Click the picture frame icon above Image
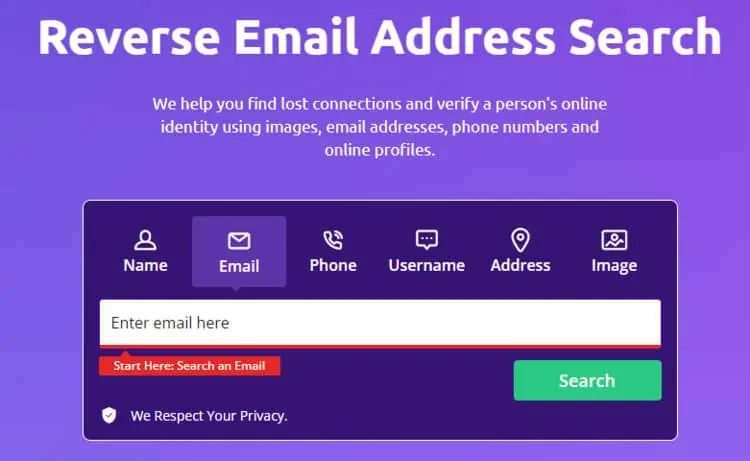Viewport: 750px width, 461px height. pos(614,240)
